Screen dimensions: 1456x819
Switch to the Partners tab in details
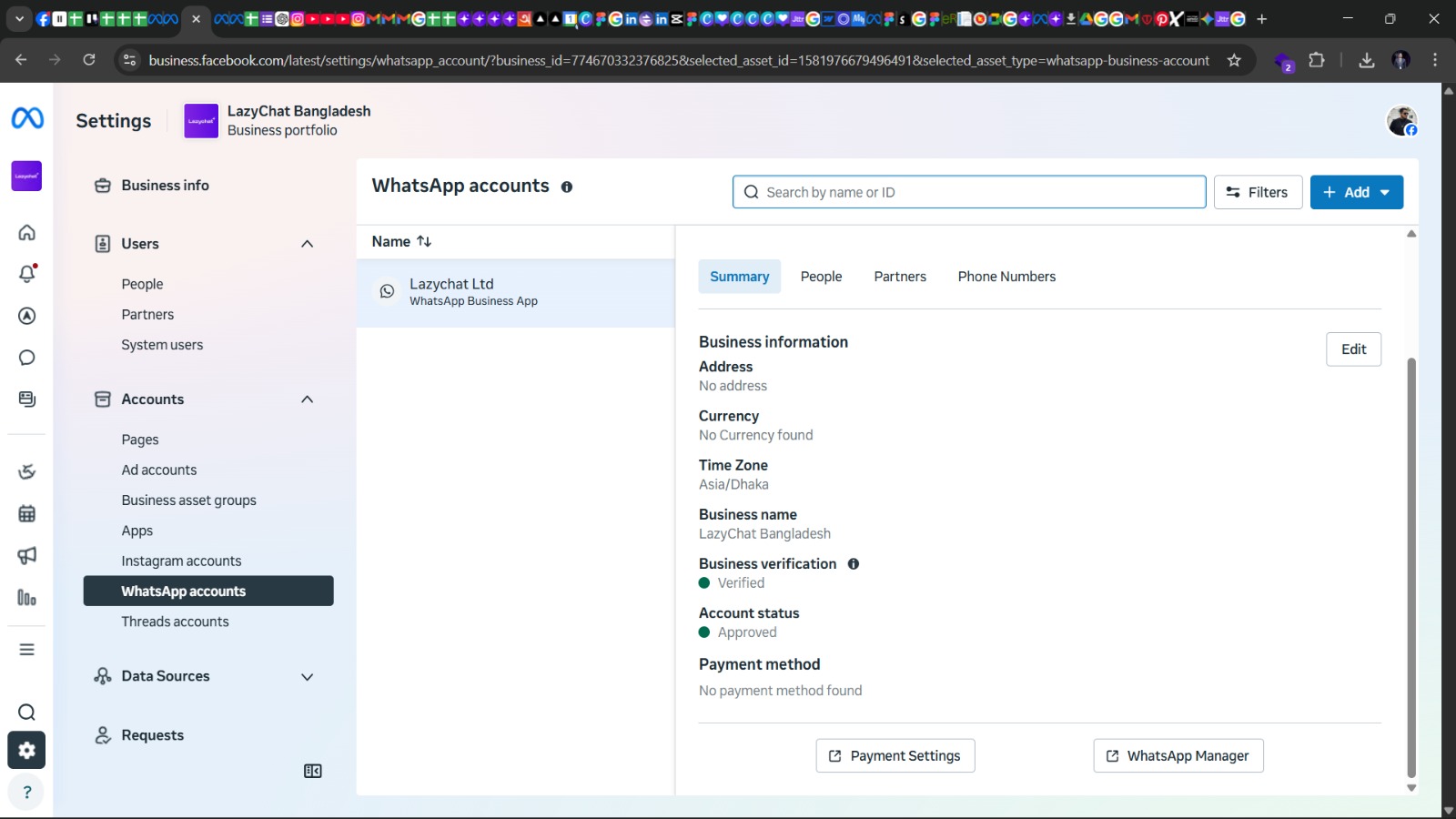[x=899, y=277]
